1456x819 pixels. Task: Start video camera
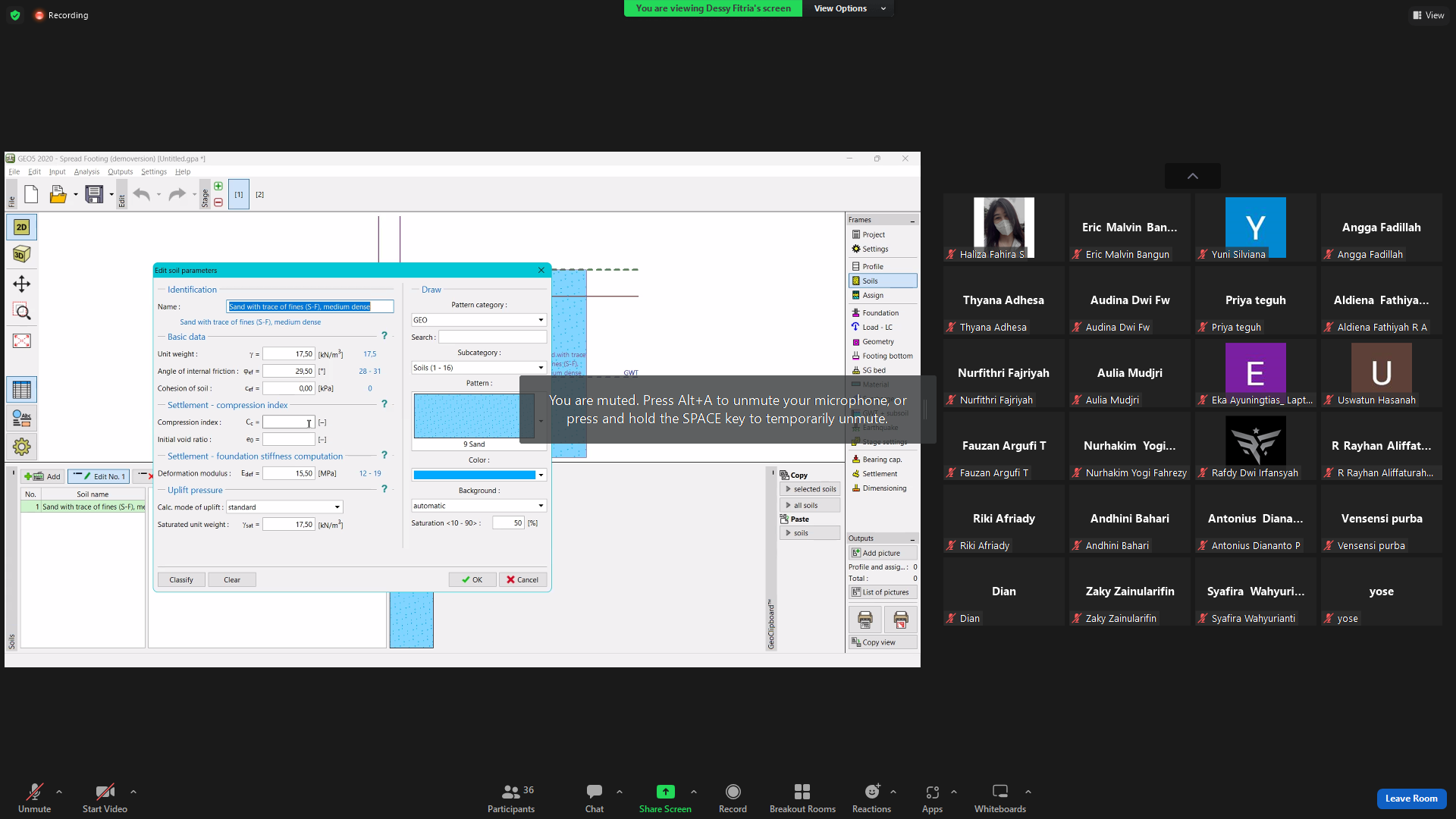pyautogui.click(x=105, y=799)
